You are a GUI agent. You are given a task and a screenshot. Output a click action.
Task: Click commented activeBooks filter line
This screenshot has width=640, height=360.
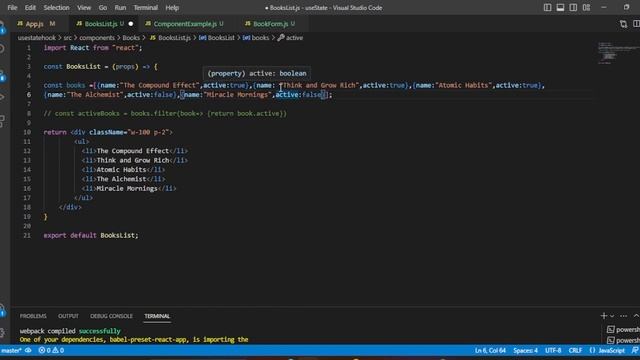tap(165, 113)
